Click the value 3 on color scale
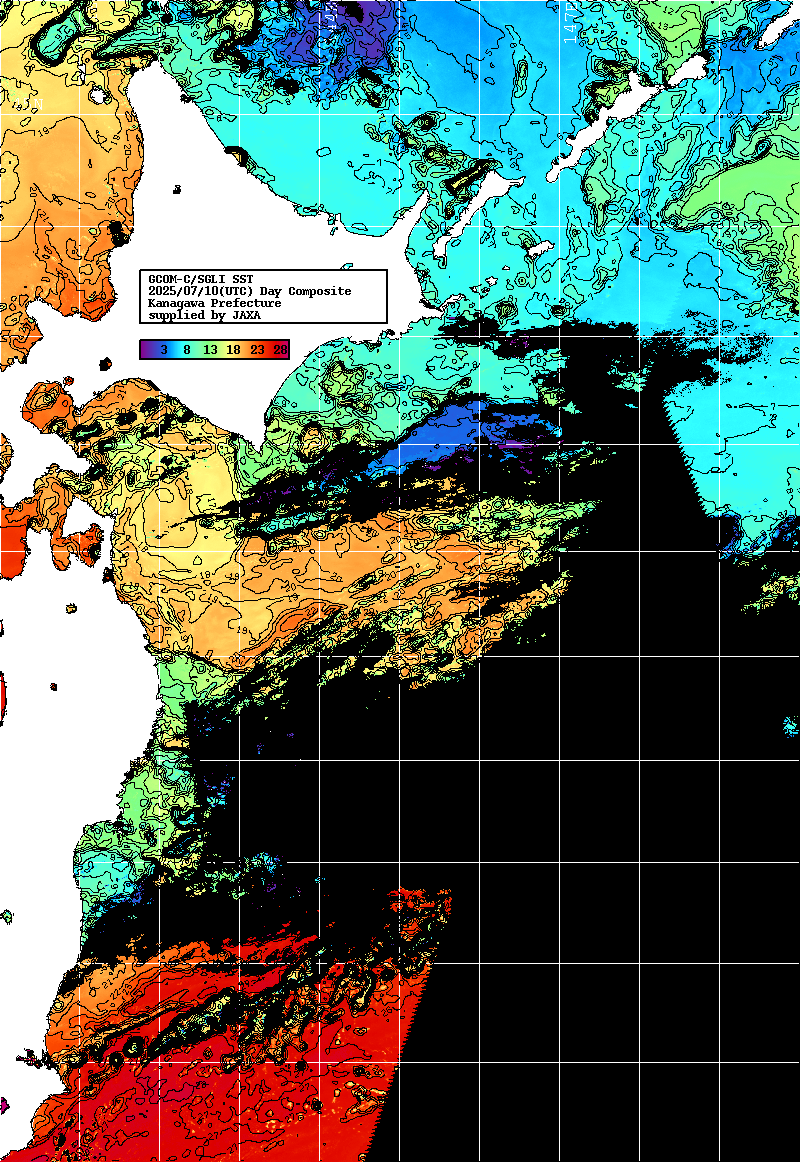Viewport: 800px width, 1162px height. pos(164,350)
